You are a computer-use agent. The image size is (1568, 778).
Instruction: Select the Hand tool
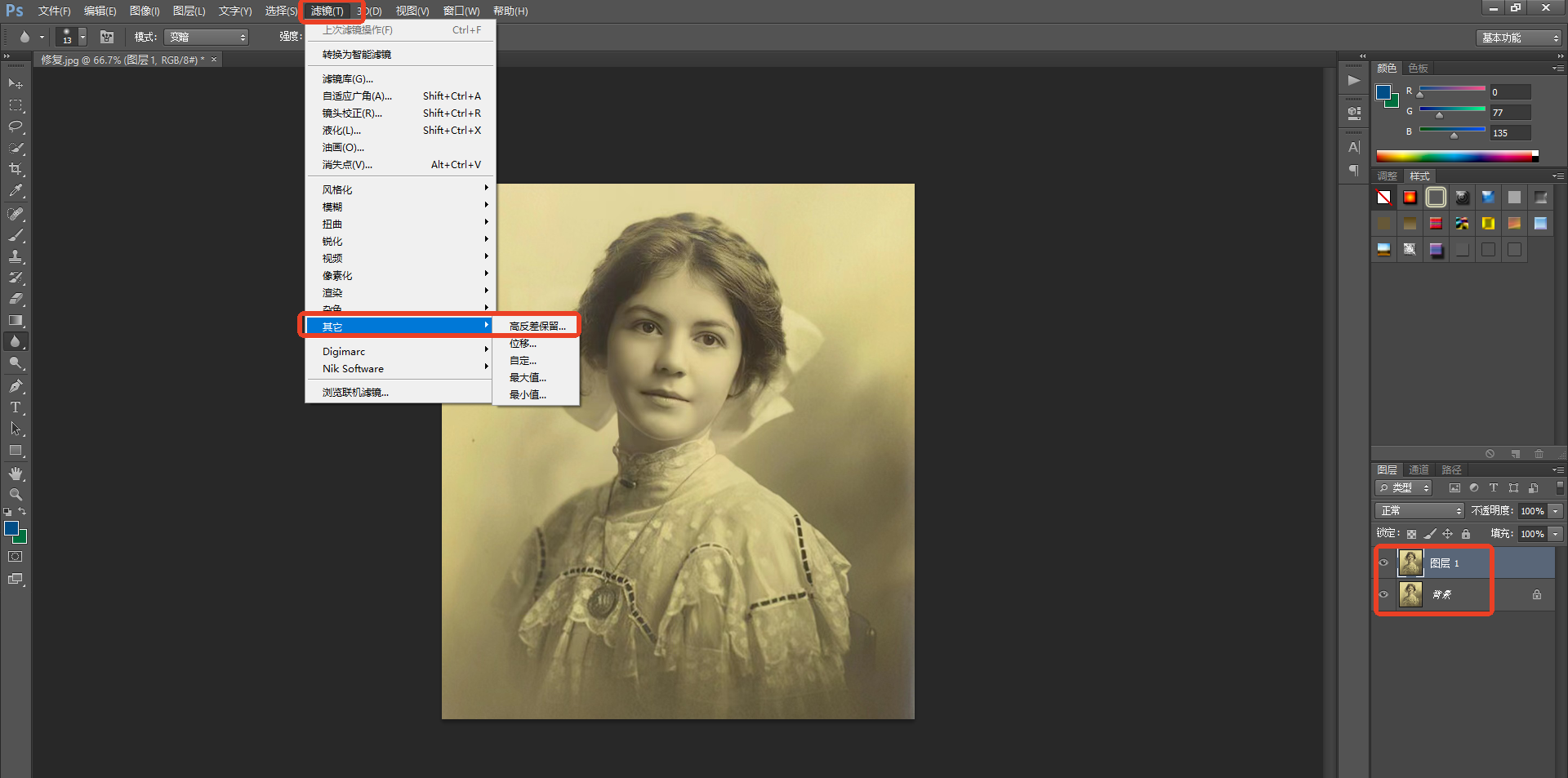click(x=16, y=473)
